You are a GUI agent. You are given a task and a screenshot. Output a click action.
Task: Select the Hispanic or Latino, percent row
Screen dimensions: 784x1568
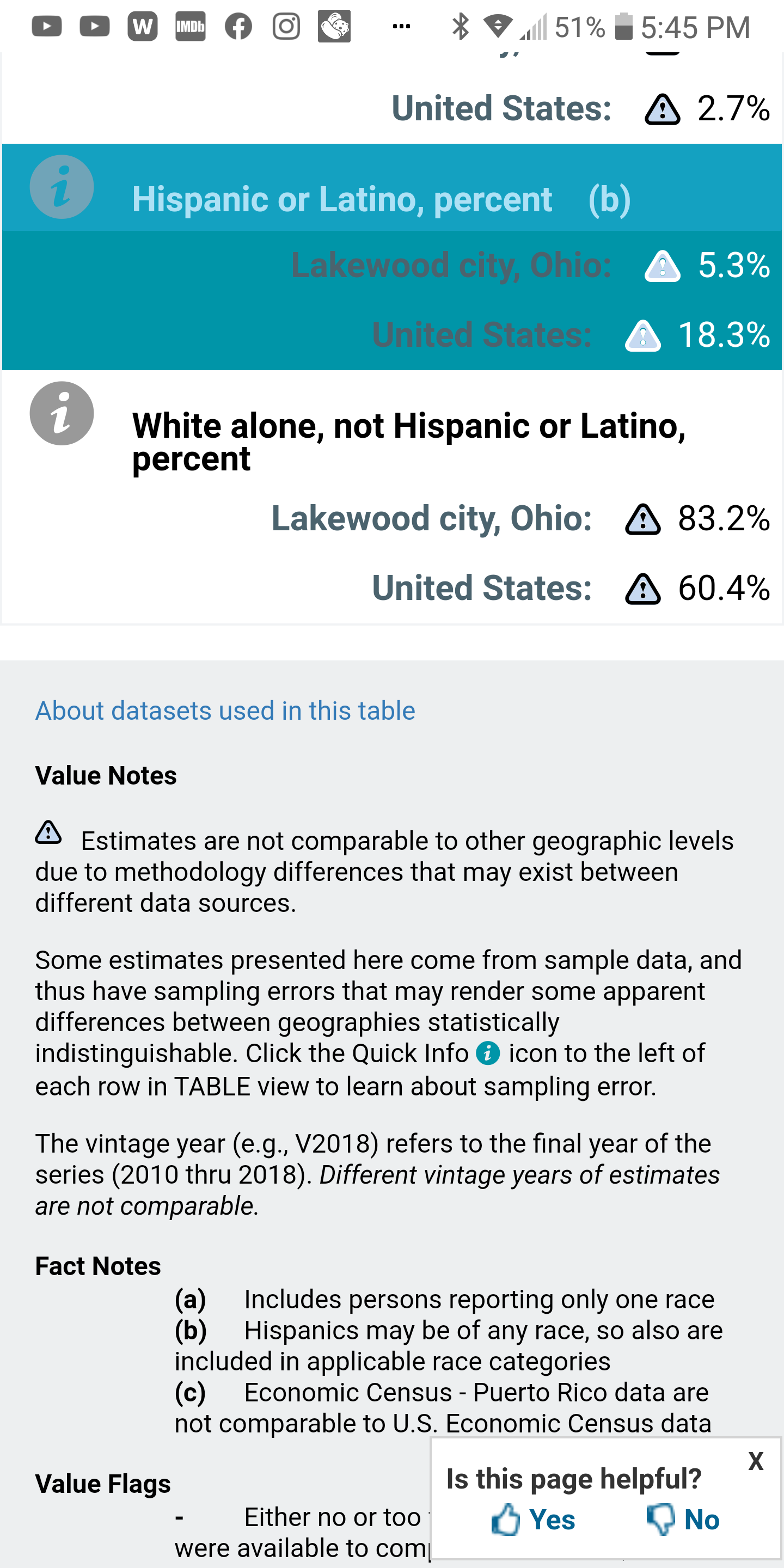[342, 200]
